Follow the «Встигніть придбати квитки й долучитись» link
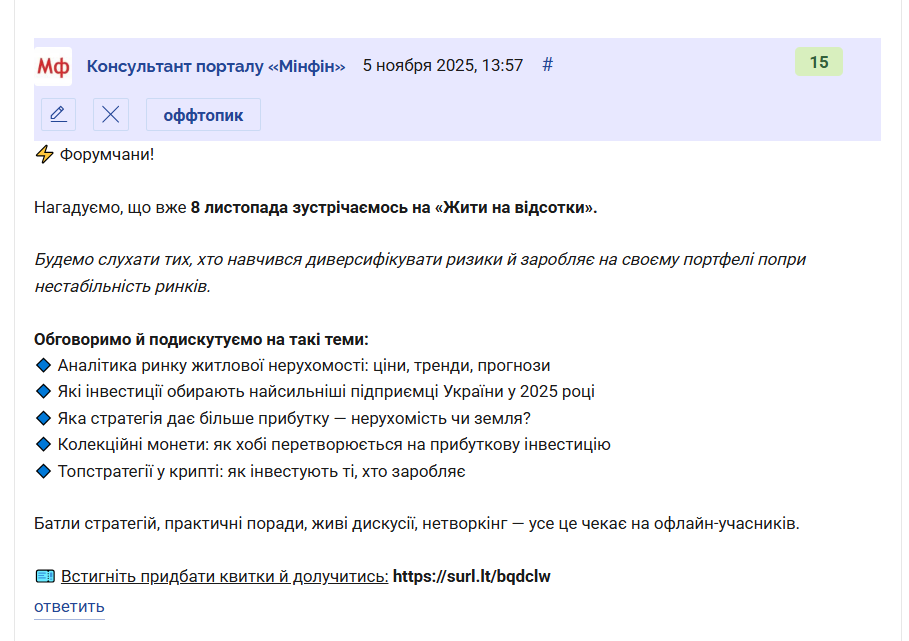 click(x=224, y=576)
